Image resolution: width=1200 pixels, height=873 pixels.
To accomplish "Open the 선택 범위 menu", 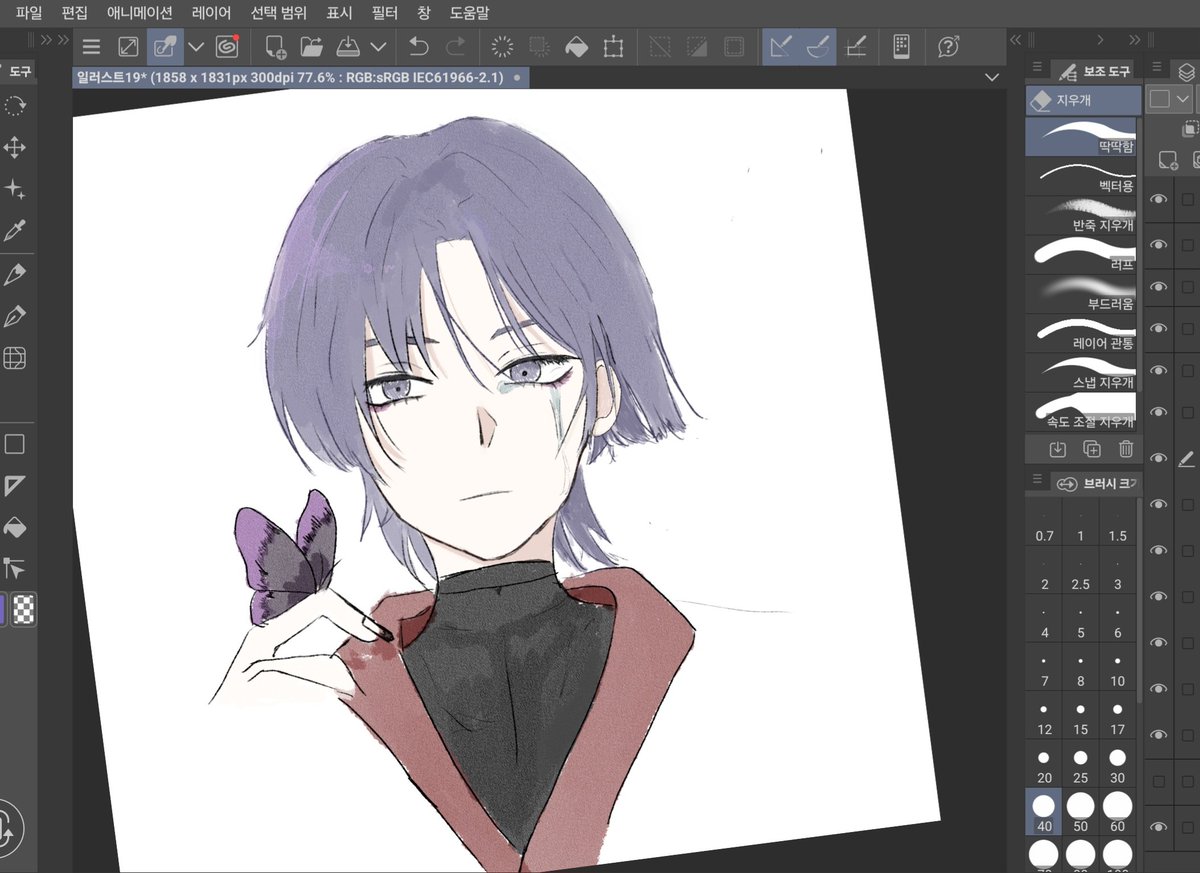I will tap(279, 13).
